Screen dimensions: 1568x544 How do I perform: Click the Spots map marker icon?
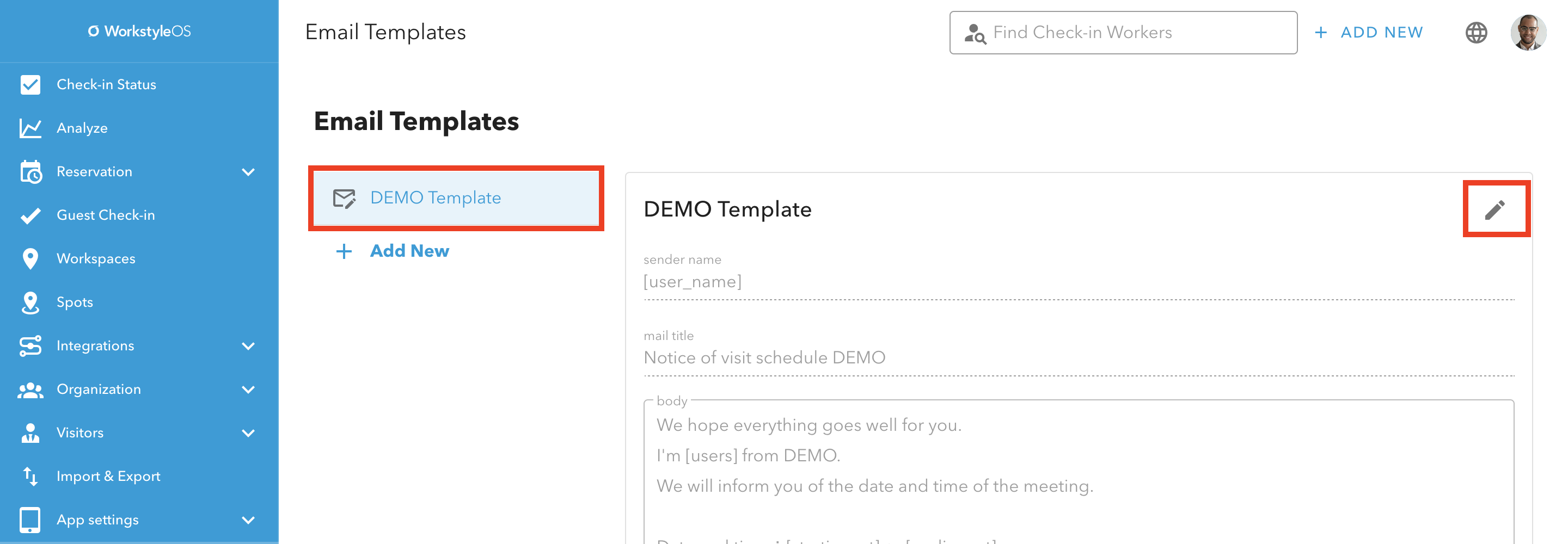(30, 302)
